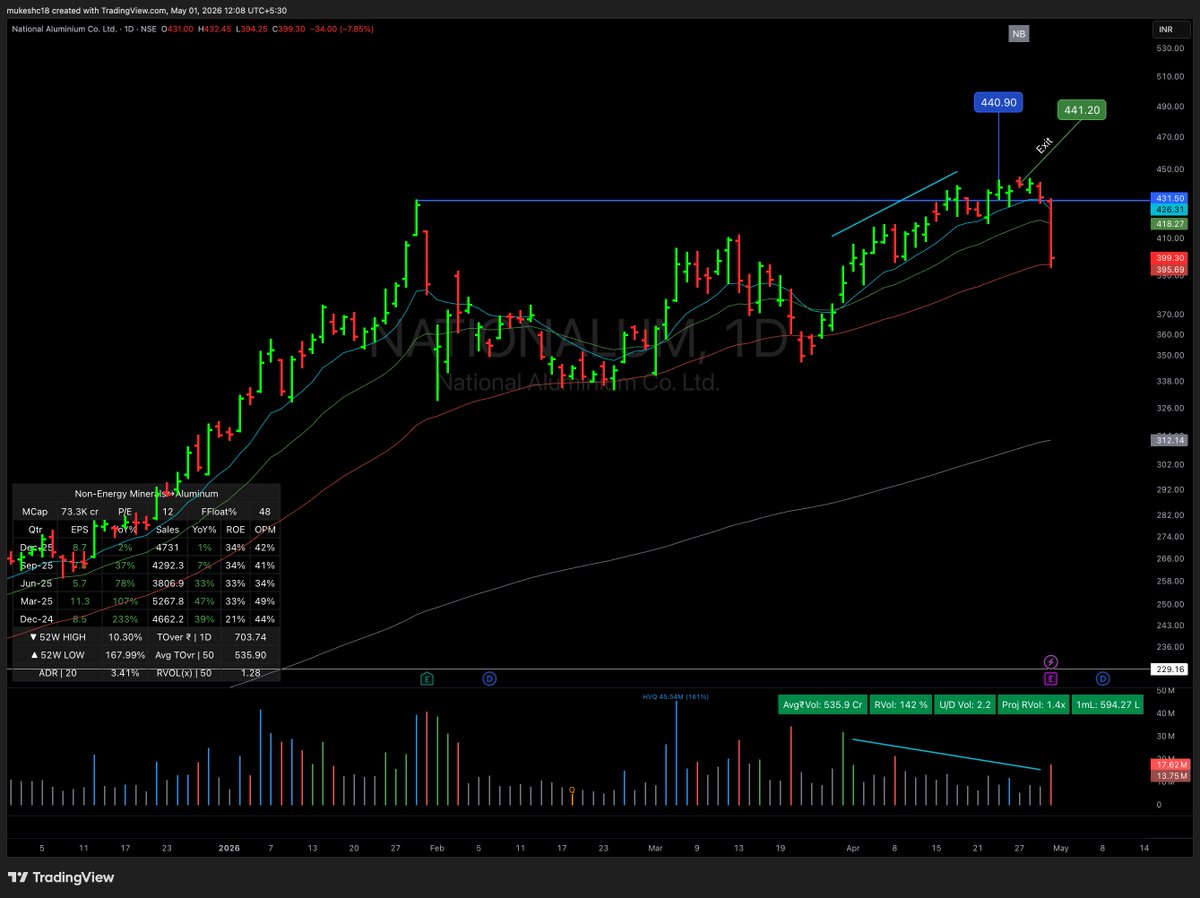
Task: Click the Dec-24 quarter row label
Action: coord(37,619)
